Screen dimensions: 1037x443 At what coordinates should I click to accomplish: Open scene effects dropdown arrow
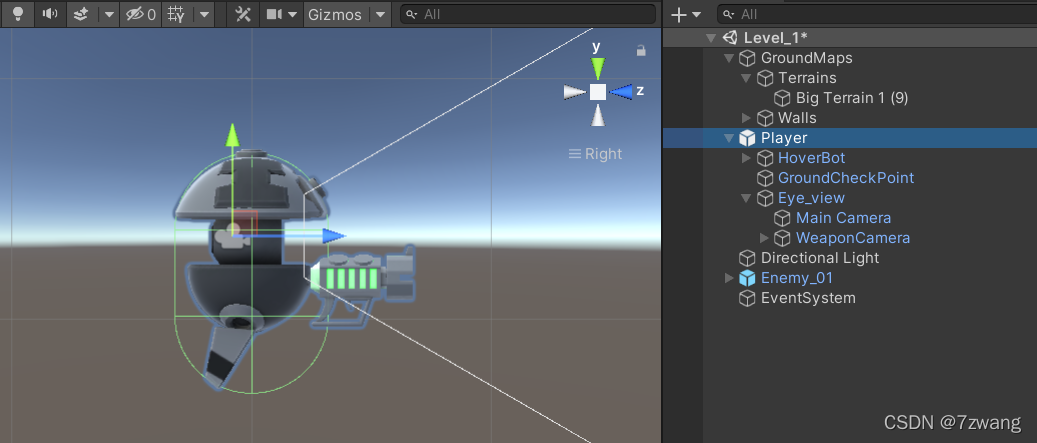(x=109, y=14)
